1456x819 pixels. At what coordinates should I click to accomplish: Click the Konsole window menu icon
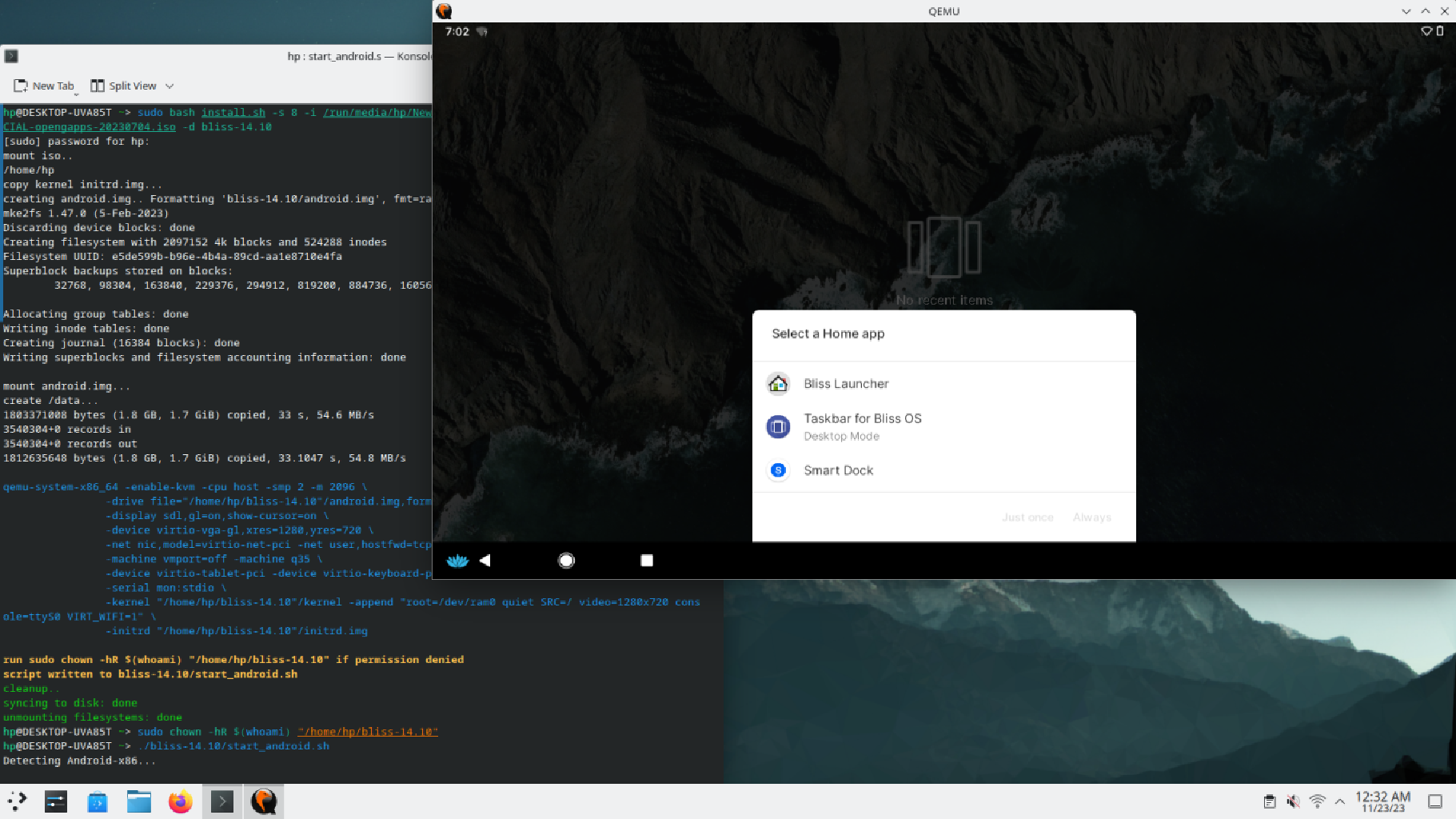pos(11,56)
